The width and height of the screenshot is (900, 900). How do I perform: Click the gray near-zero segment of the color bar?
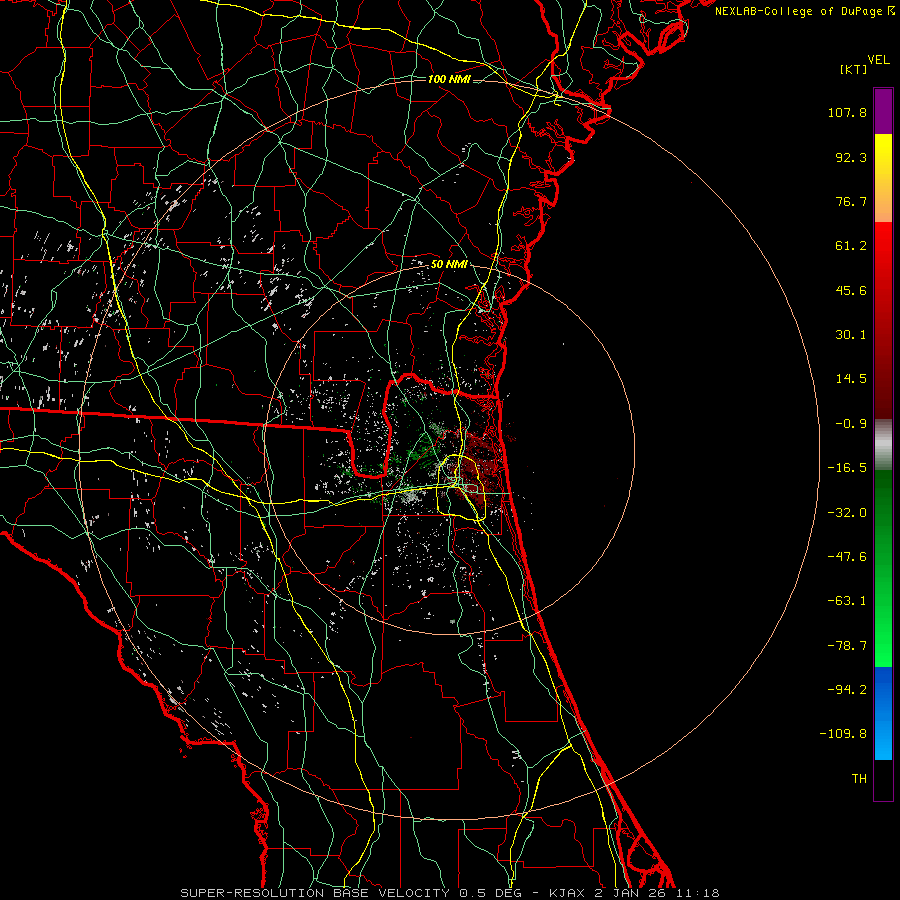pos(883,445)
